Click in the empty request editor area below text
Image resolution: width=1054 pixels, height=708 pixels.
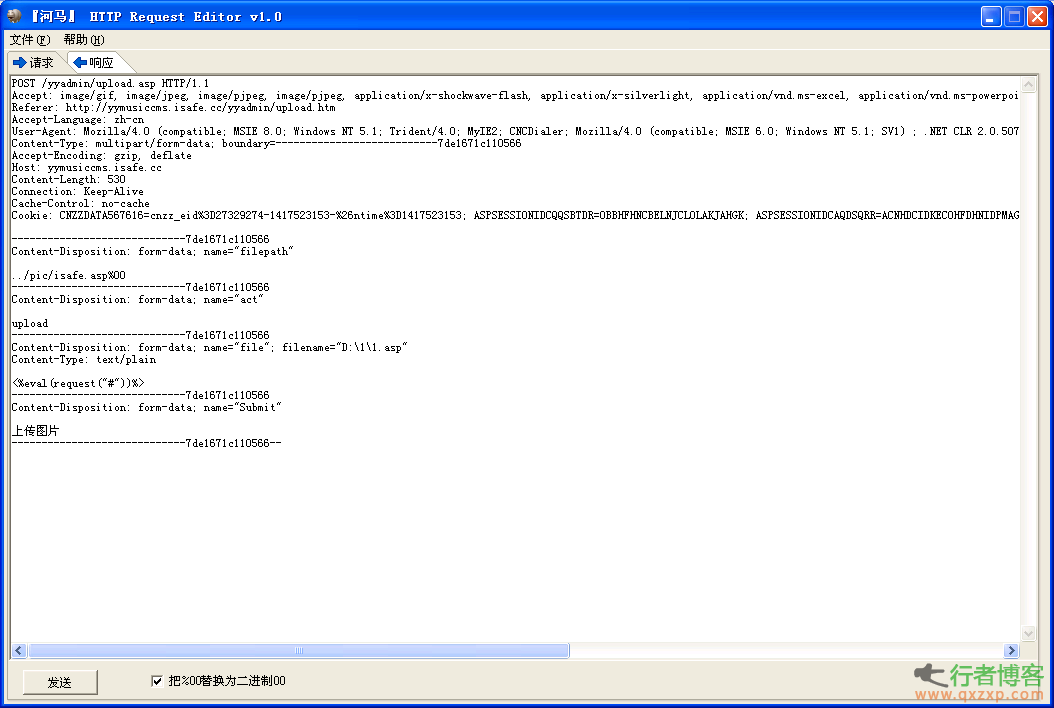515,545
